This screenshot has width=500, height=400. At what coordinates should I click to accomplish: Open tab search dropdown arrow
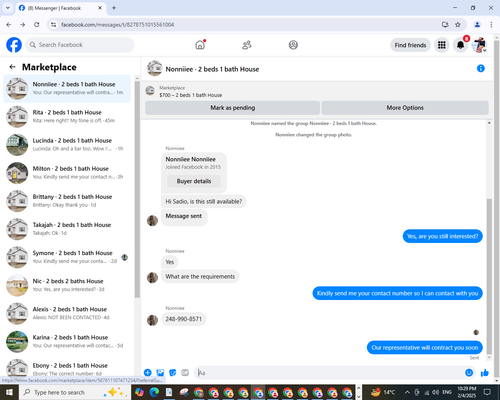click(x=8, y=8)
